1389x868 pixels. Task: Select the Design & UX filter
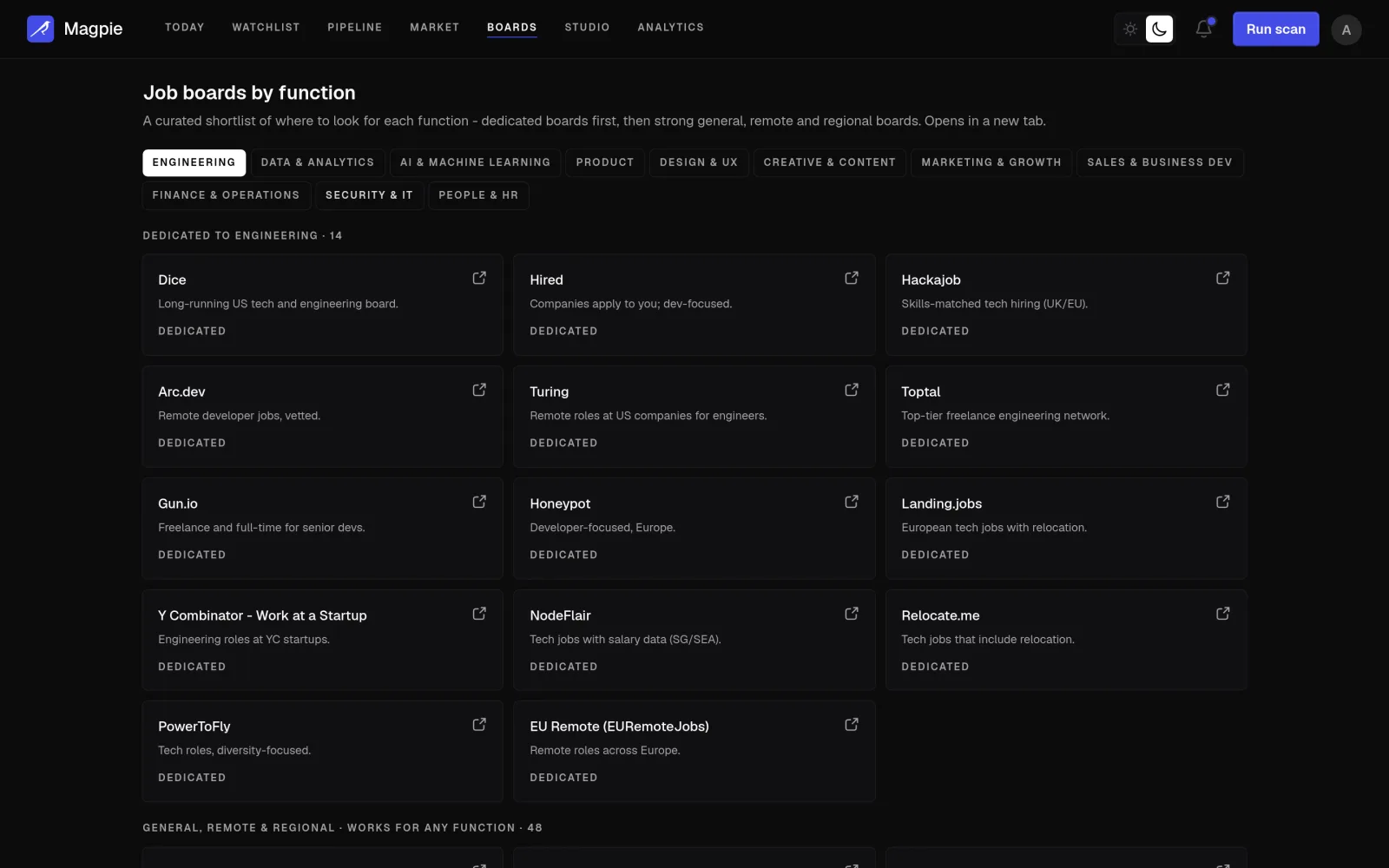699,162
